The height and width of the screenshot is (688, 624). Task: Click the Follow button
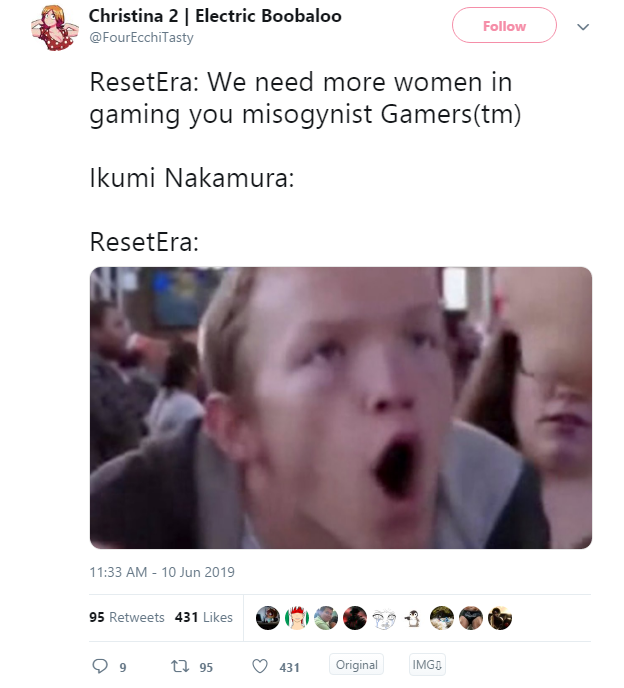click(504, 25)
